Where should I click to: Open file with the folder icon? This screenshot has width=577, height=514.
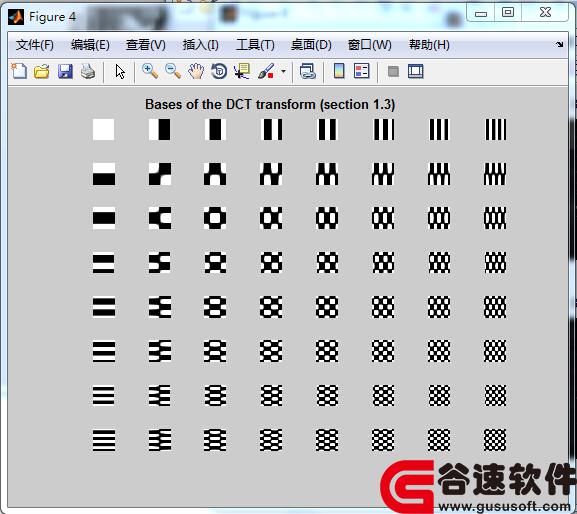42,71
